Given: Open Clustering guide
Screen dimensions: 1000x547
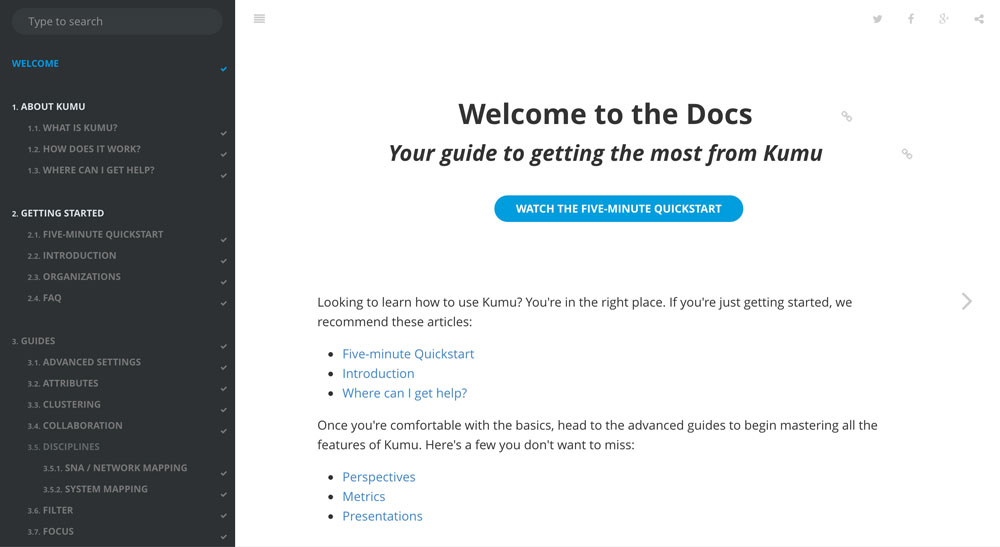Looking at the screenshot, I should coord(64,404).
